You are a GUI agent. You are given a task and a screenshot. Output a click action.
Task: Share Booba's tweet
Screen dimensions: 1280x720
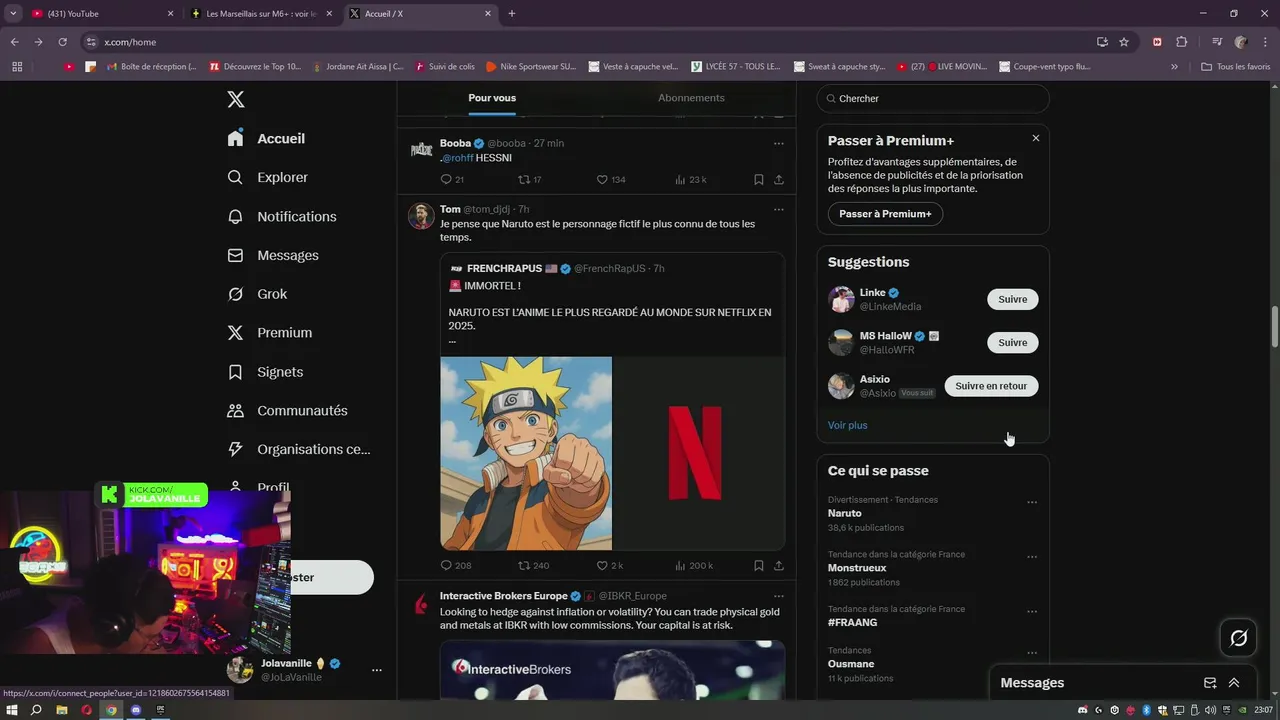click(778, 180)
